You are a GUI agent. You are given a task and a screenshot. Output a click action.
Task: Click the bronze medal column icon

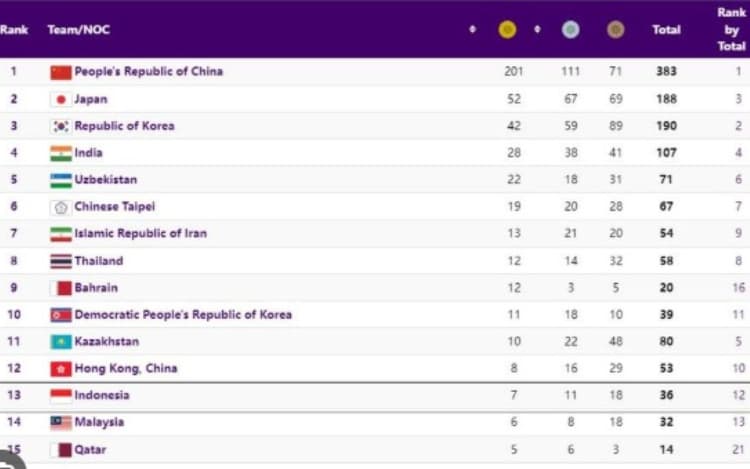point(615,30)
